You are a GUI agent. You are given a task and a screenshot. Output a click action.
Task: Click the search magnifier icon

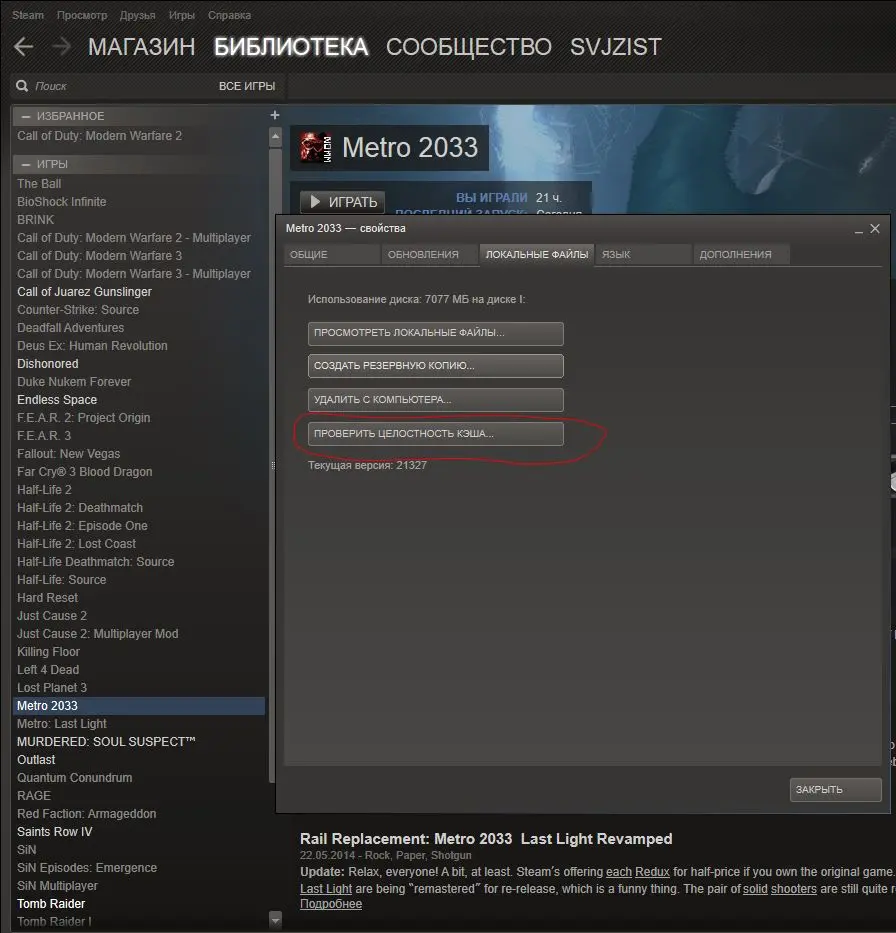(x=22, y=86)
